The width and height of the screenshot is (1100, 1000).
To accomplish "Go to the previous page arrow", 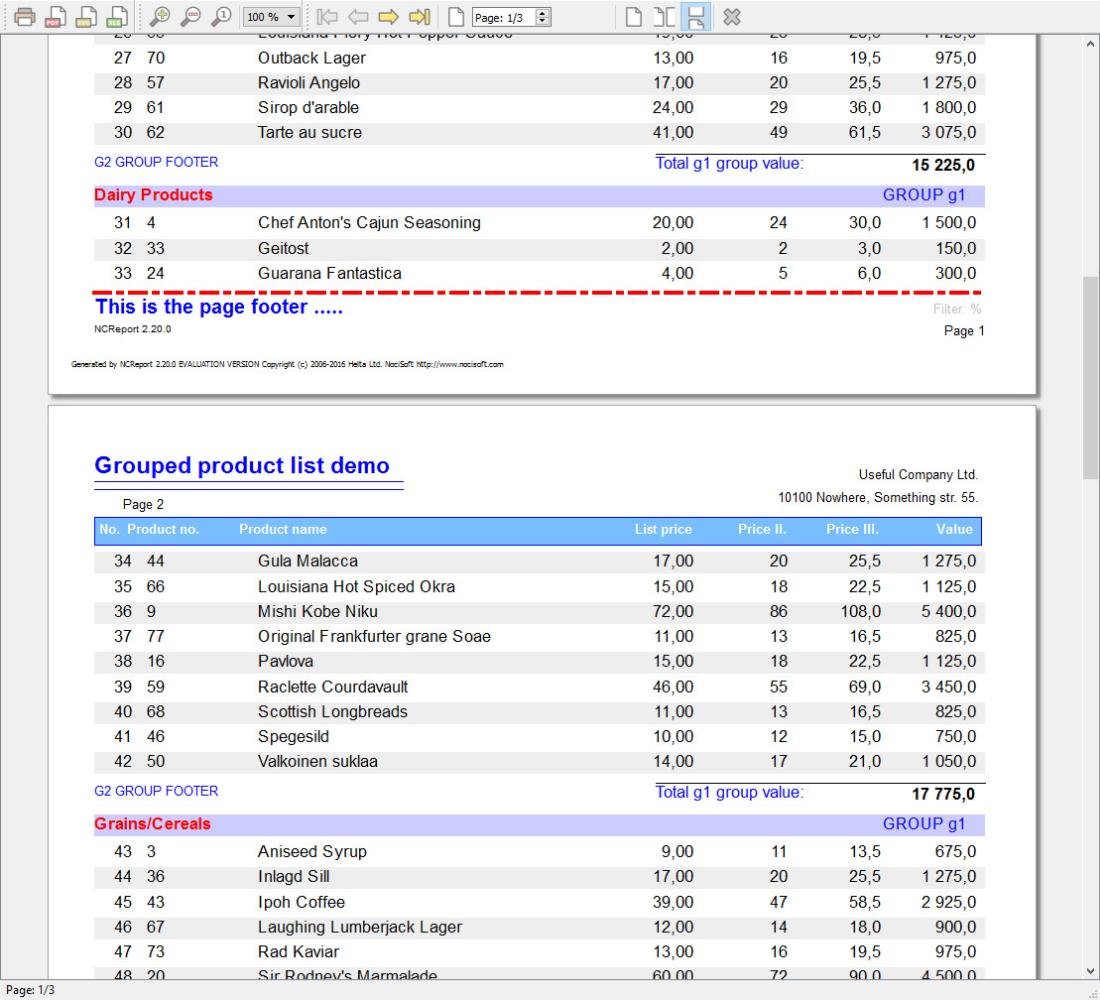I will [x=358, y=17].
